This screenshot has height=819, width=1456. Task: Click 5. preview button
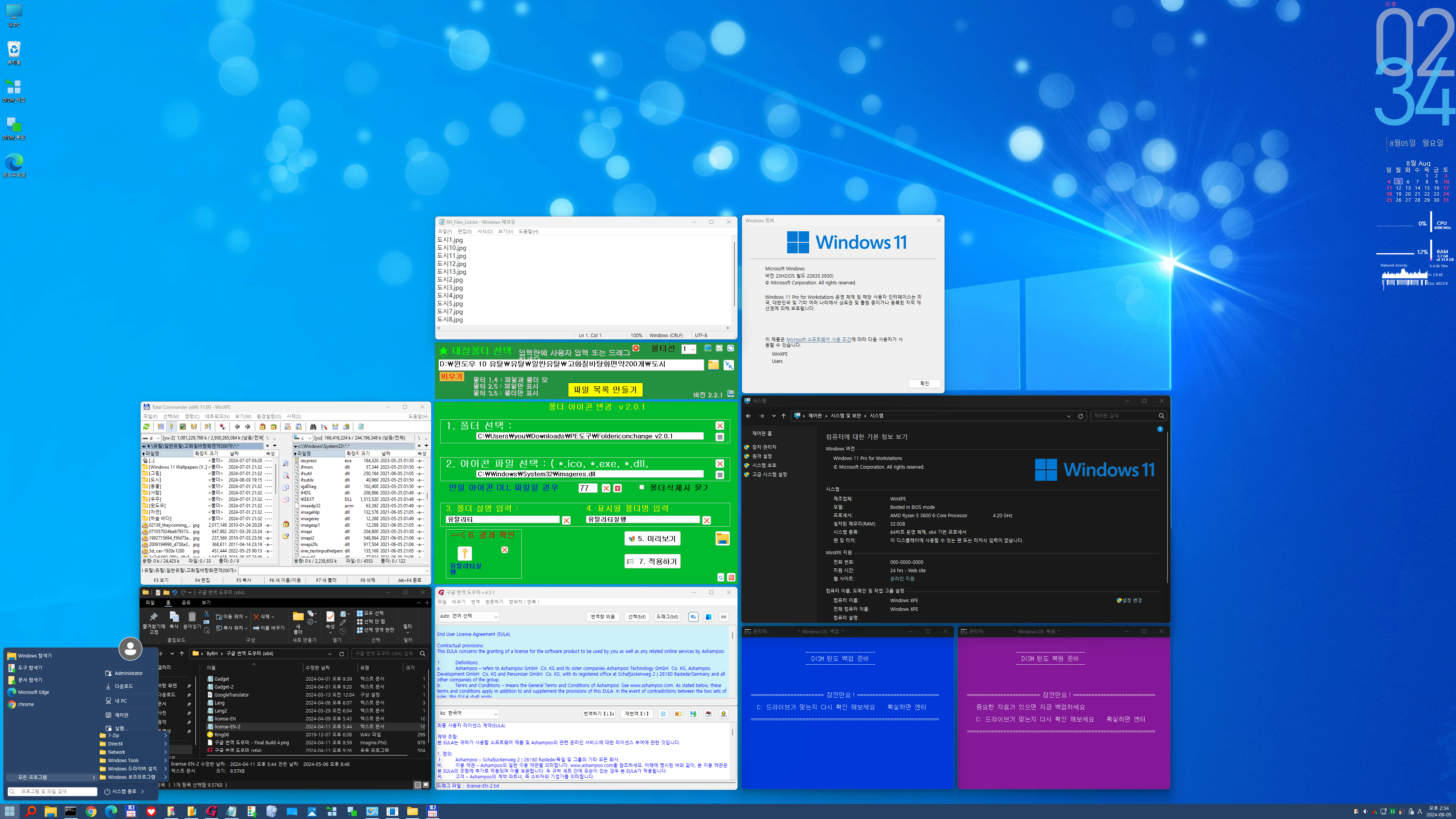[x=652, y=539]
